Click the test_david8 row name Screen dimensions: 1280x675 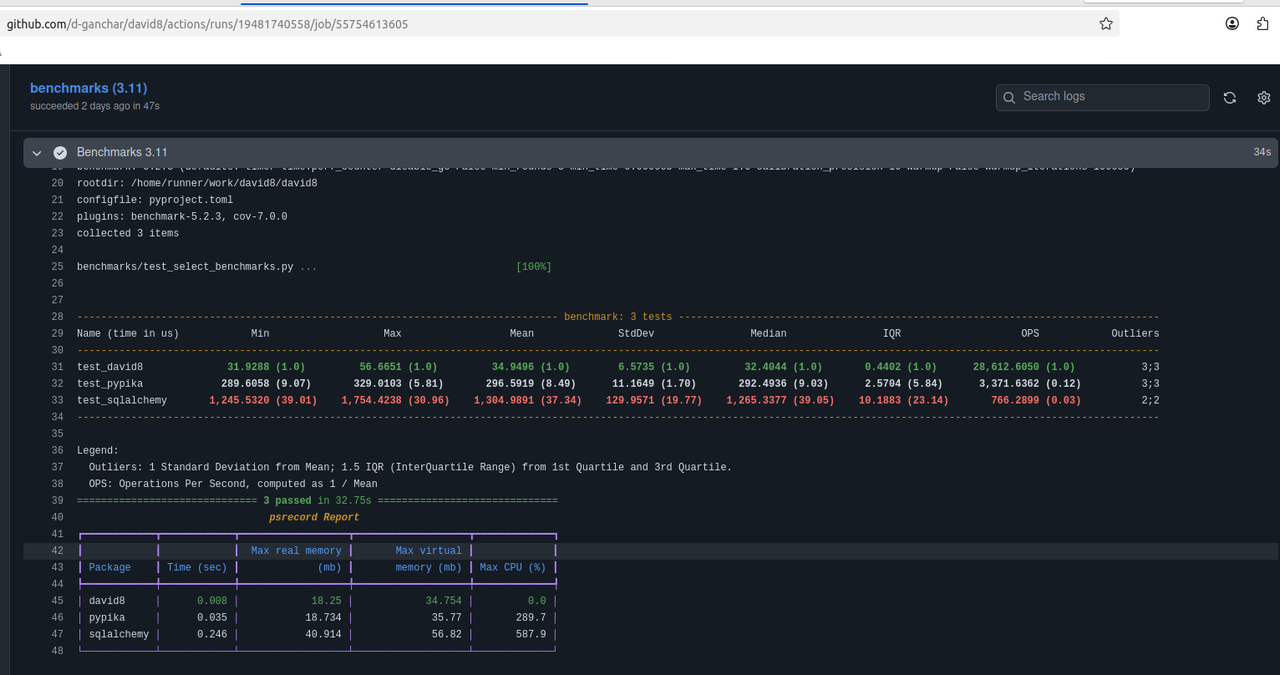click(x=110, y=367)
